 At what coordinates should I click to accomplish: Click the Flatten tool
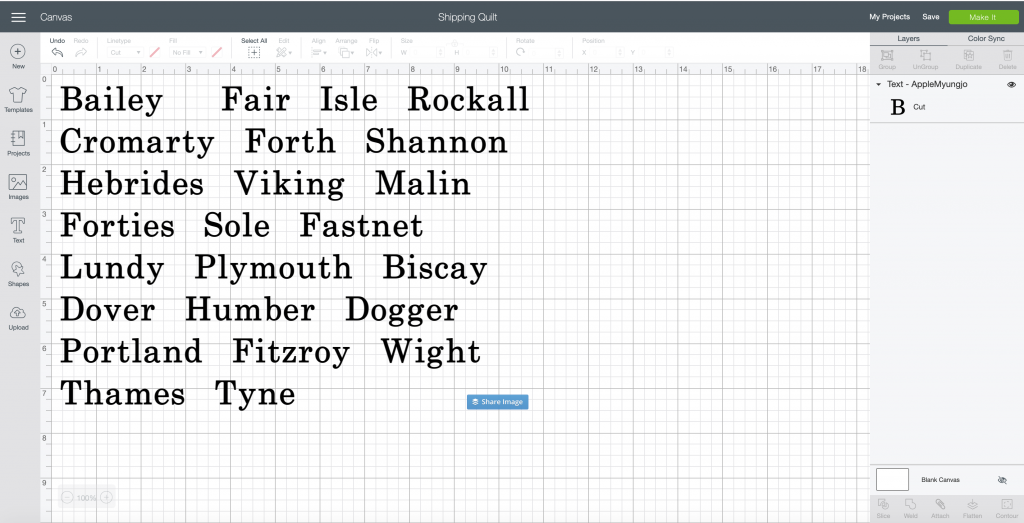point(972,508)
